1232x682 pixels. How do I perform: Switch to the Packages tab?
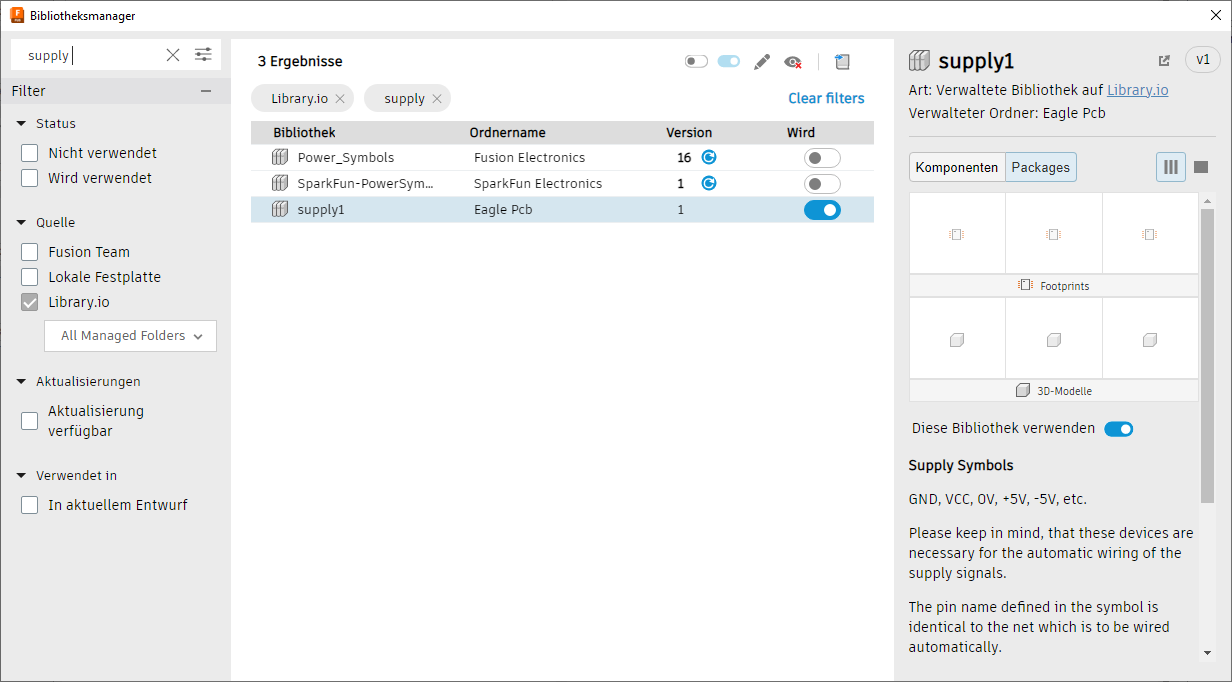click(x=1040, y=167)
